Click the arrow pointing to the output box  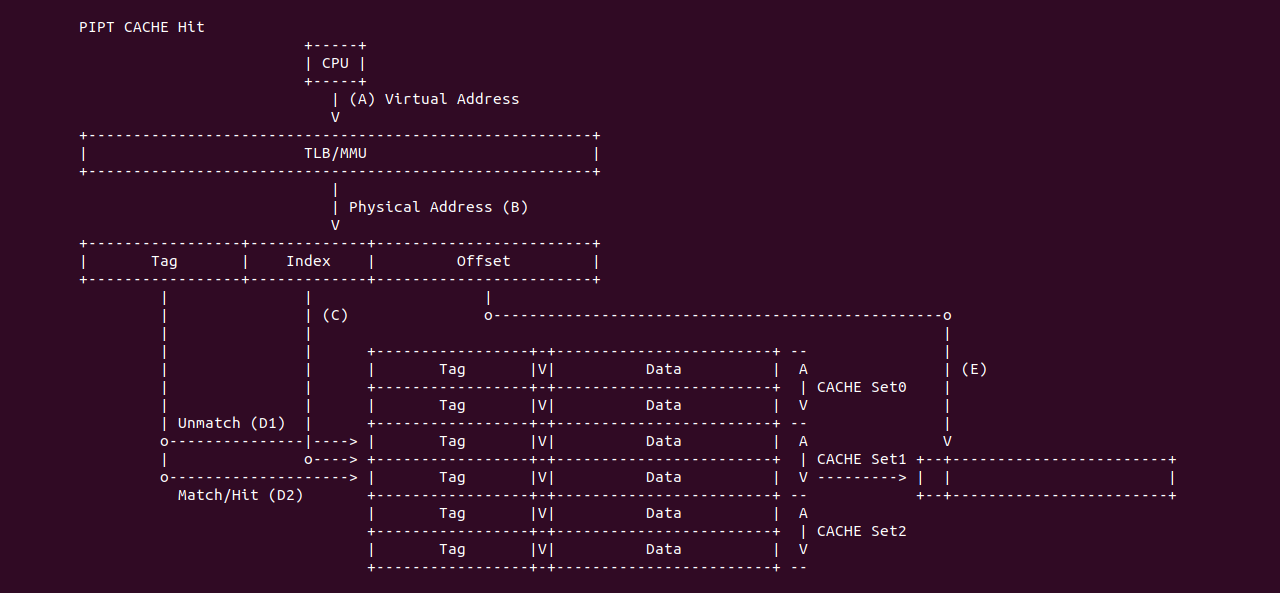coord(862,478)
